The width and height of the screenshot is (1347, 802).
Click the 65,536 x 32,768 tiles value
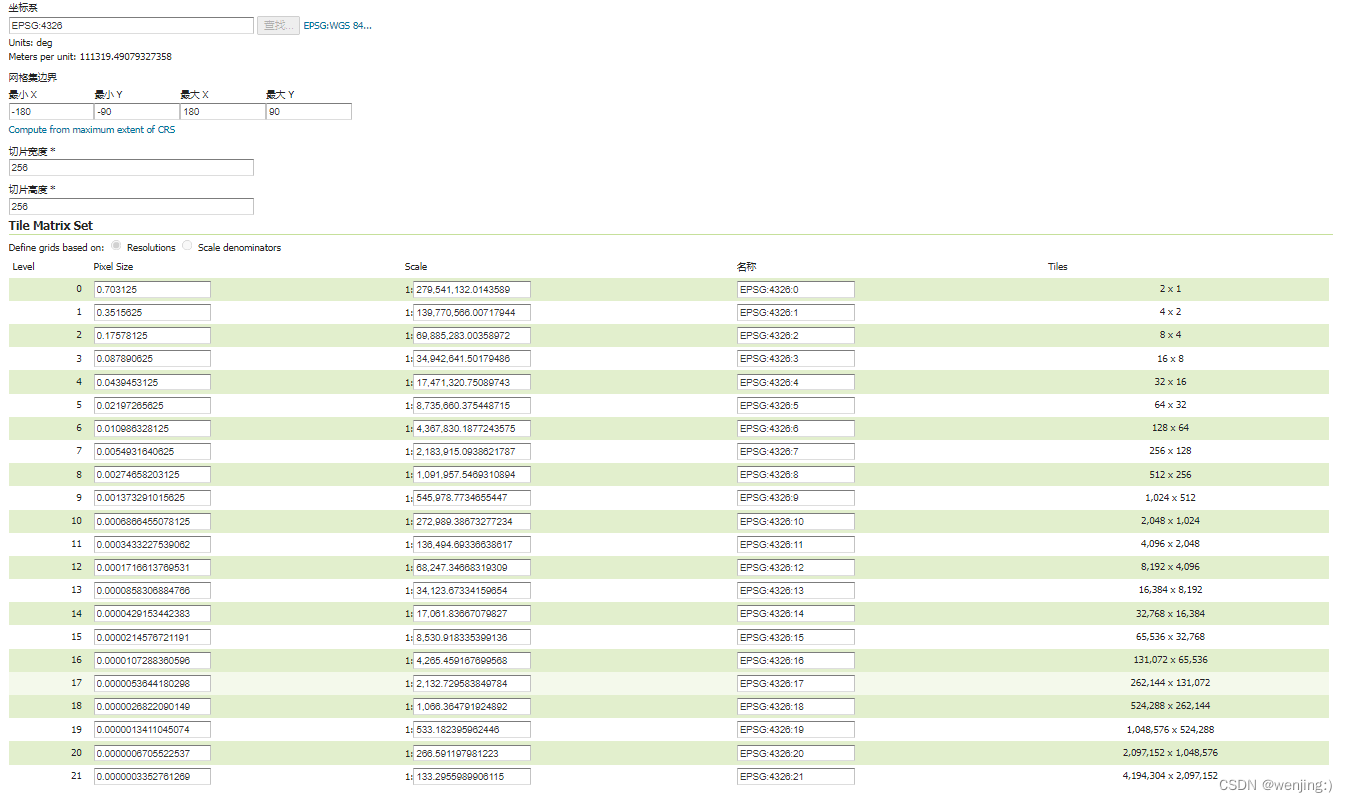[1170, 637]
